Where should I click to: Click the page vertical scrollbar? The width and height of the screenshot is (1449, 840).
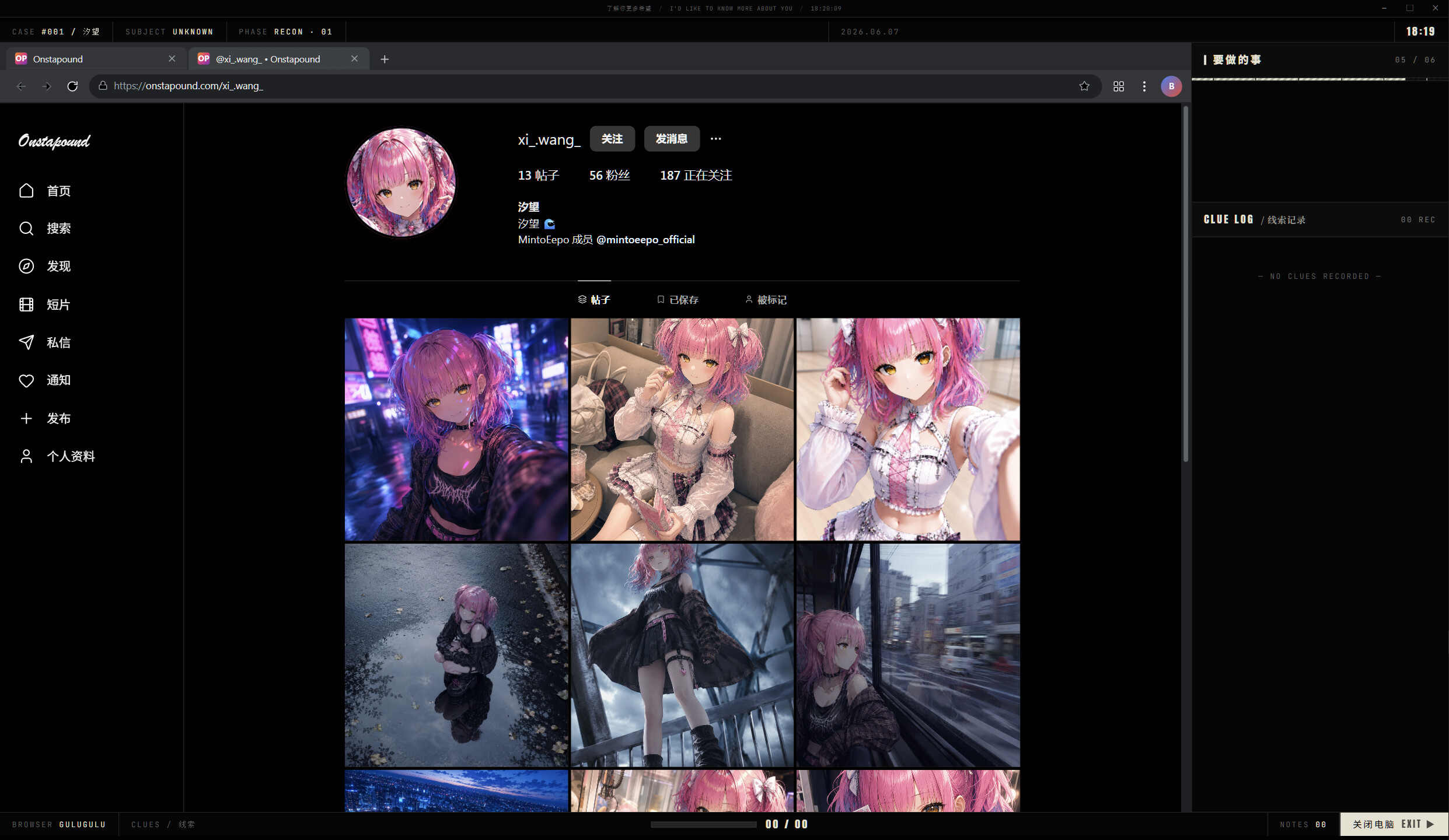1185,284
